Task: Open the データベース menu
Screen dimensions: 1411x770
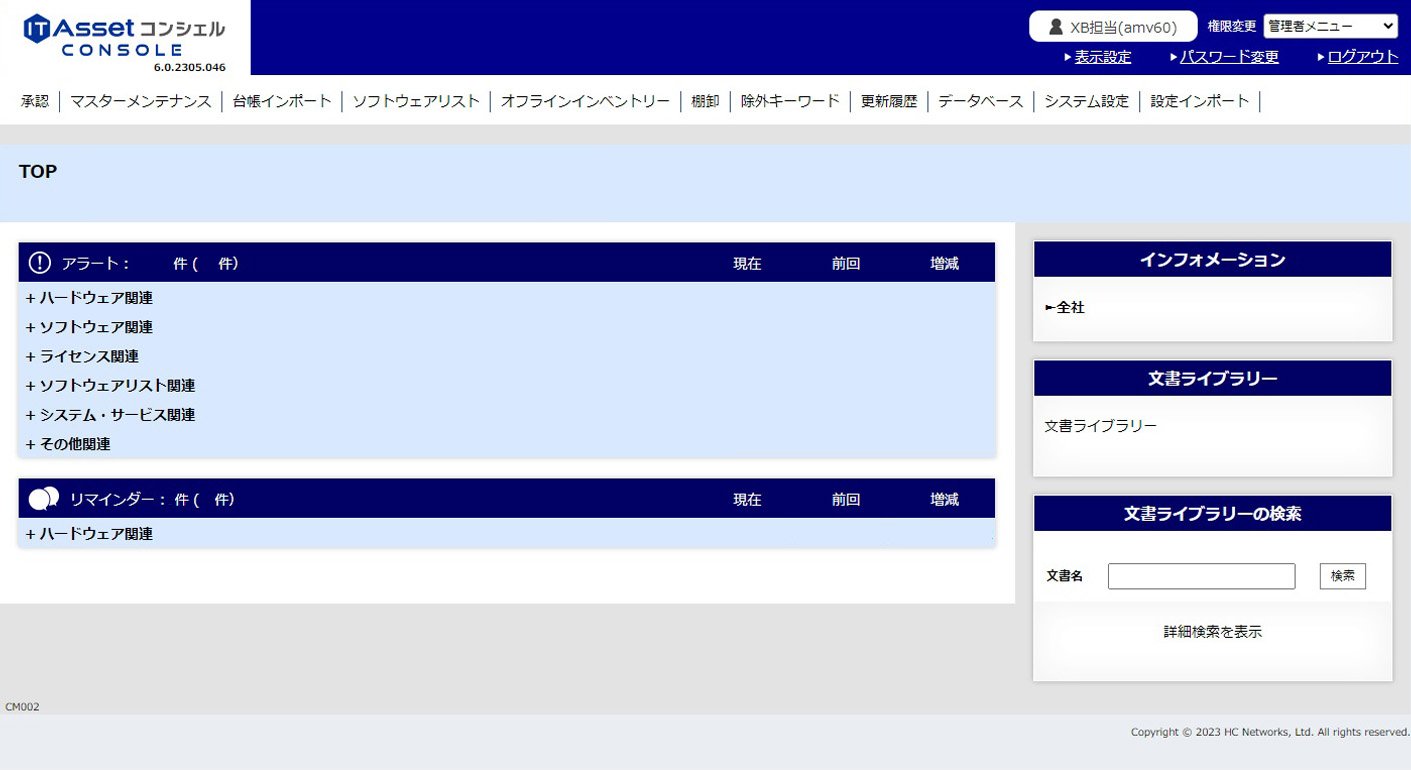Action: tap(981, 101)
